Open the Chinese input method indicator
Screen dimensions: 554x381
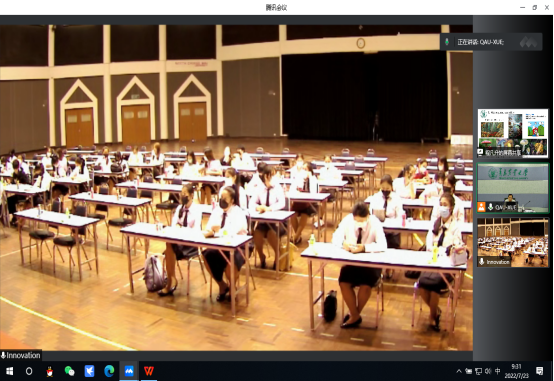pyautogui.click(x=497, y=371)
